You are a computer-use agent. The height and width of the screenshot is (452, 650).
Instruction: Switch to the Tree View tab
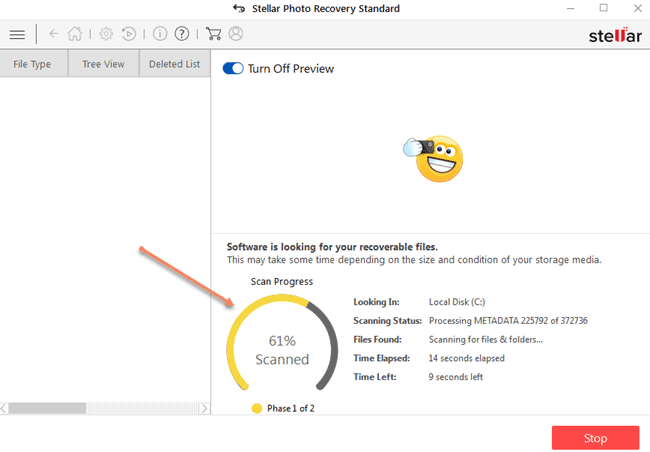pyautogui.click(x=103, y=64)
